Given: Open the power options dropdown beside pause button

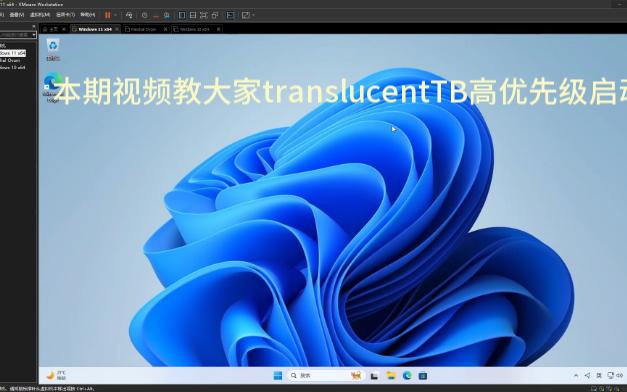Looking at the screenshot, I should point(116,15).
